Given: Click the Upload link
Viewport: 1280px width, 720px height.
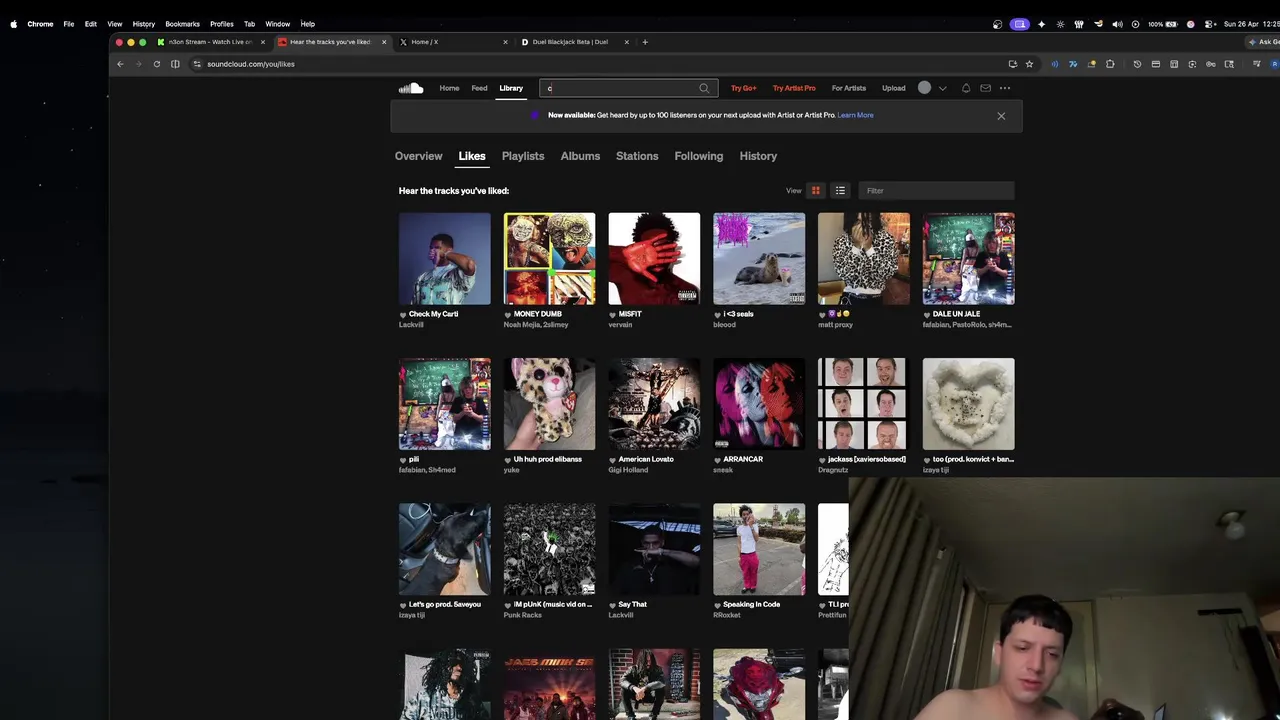Looking at the screenshot, I should [x=894, y=88].
